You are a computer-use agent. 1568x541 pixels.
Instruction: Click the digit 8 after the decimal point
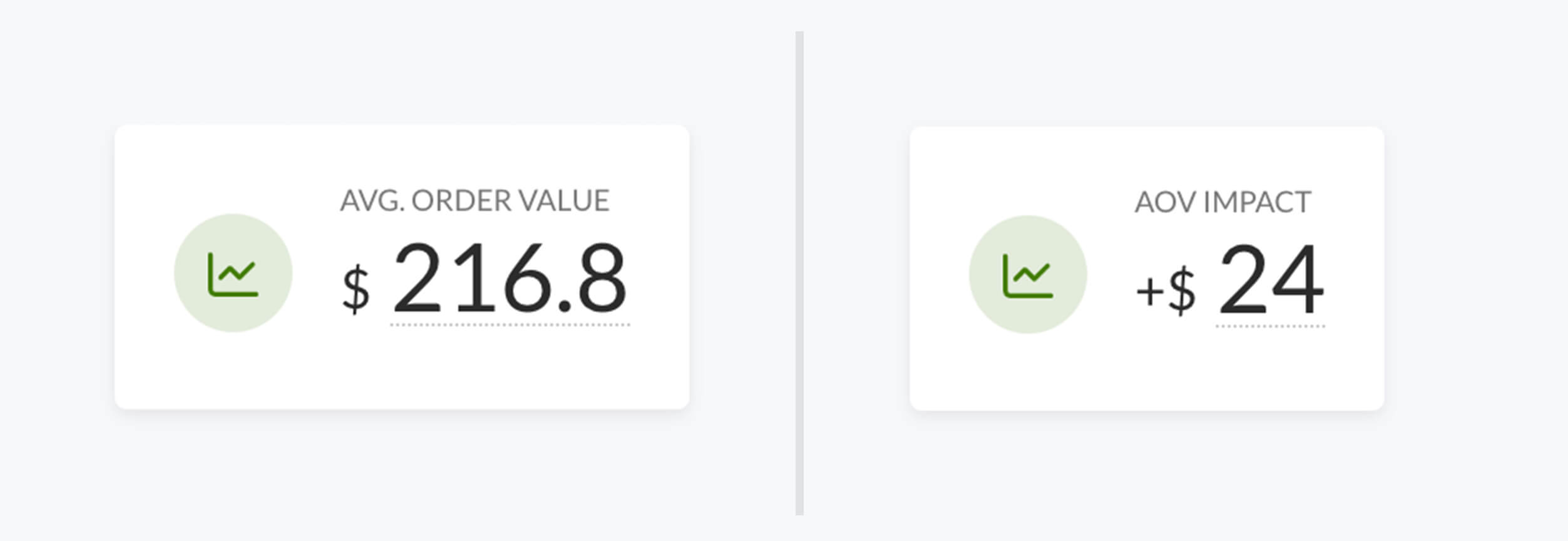[602, 277]
